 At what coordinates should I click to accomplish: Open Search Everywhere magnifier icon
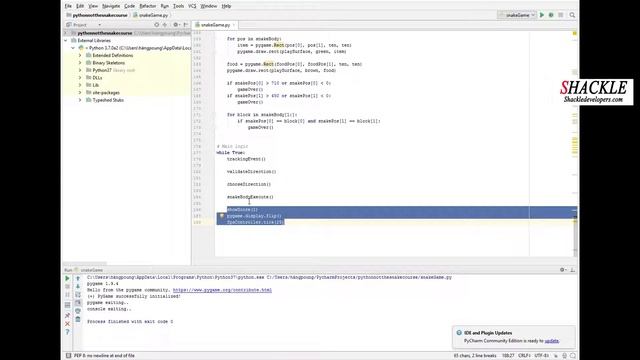(x=572, y=15)
